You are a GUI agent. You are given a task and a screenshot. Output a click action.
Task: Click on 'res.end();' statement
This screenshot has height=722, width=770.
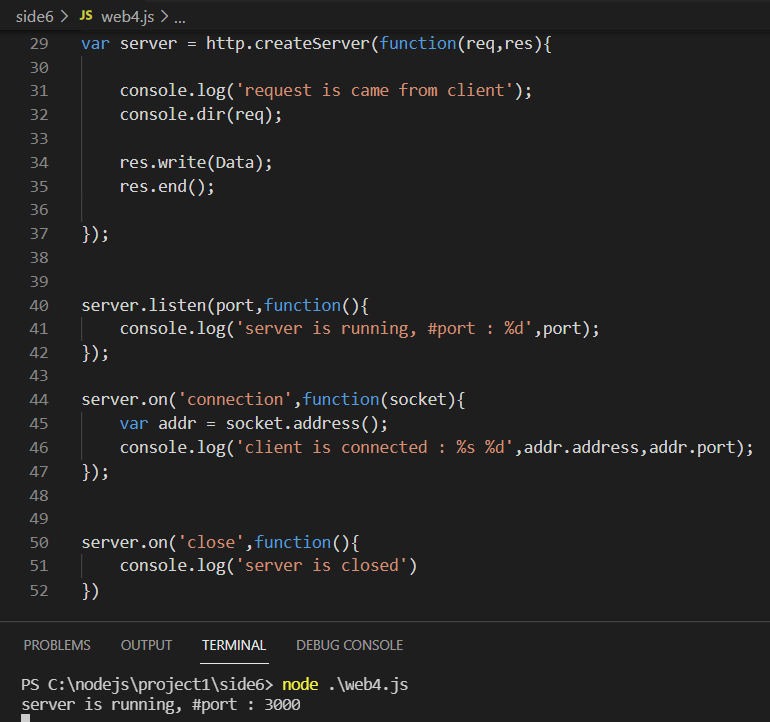coord(167,187)
